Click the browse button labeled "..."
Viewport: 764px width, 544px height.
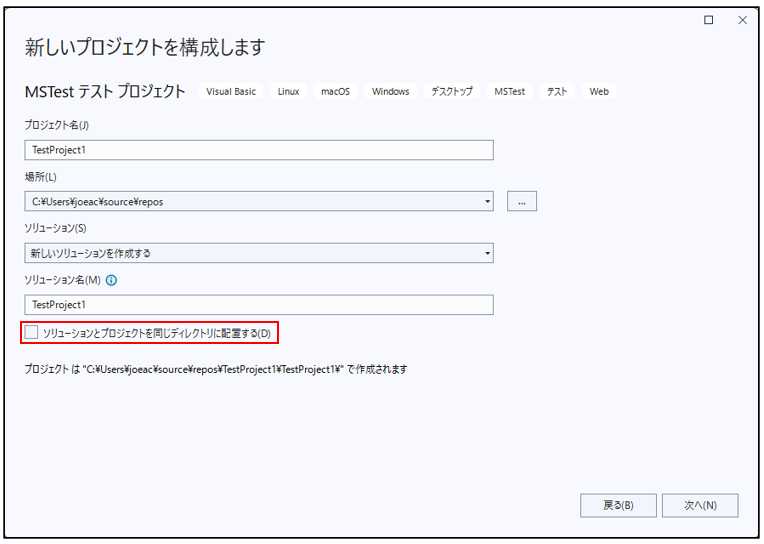(x=521, y=201)
